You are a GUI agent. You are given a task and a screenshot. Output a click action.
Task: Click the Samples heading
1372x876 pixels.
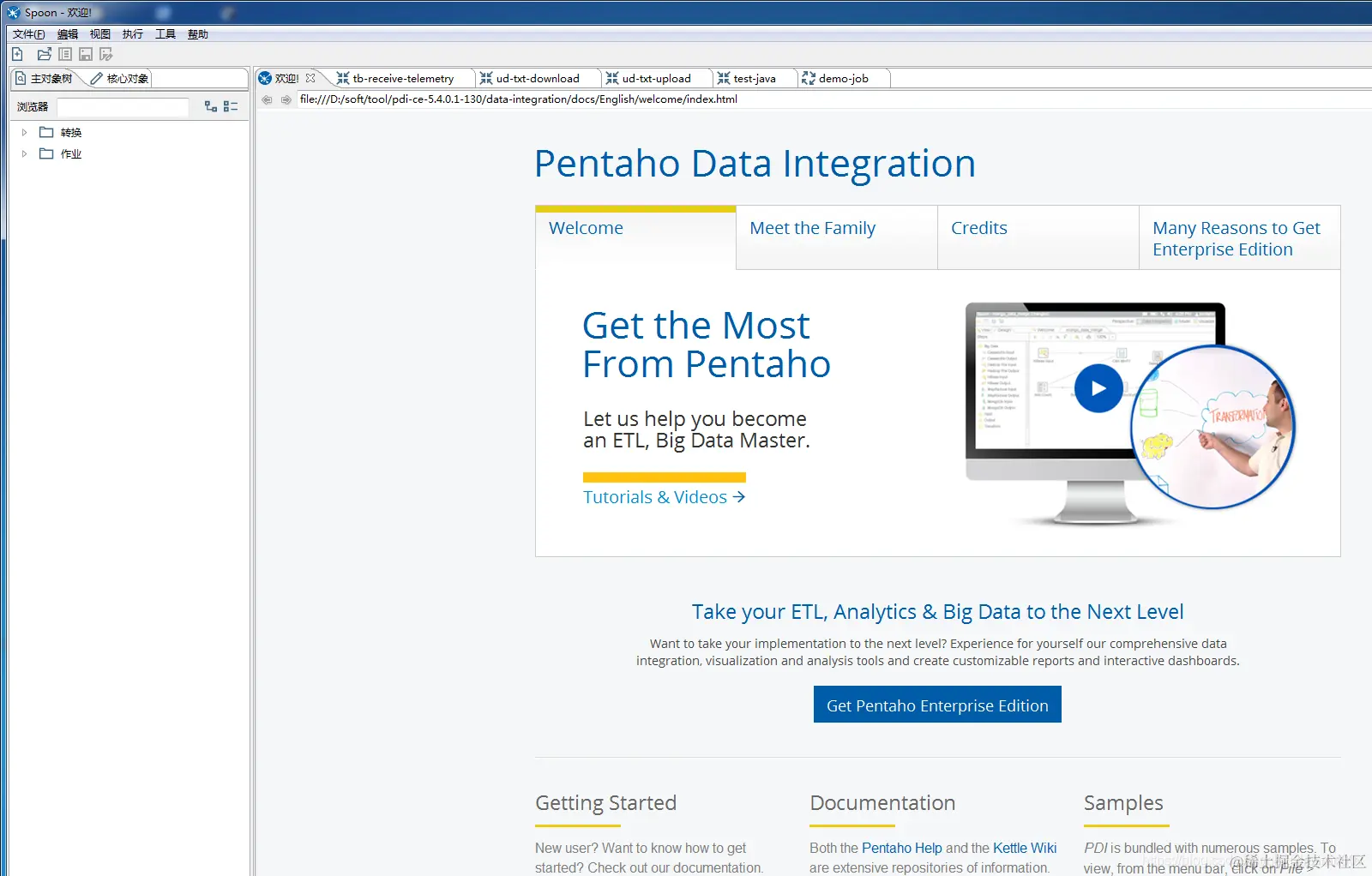tap(1123, 803)
